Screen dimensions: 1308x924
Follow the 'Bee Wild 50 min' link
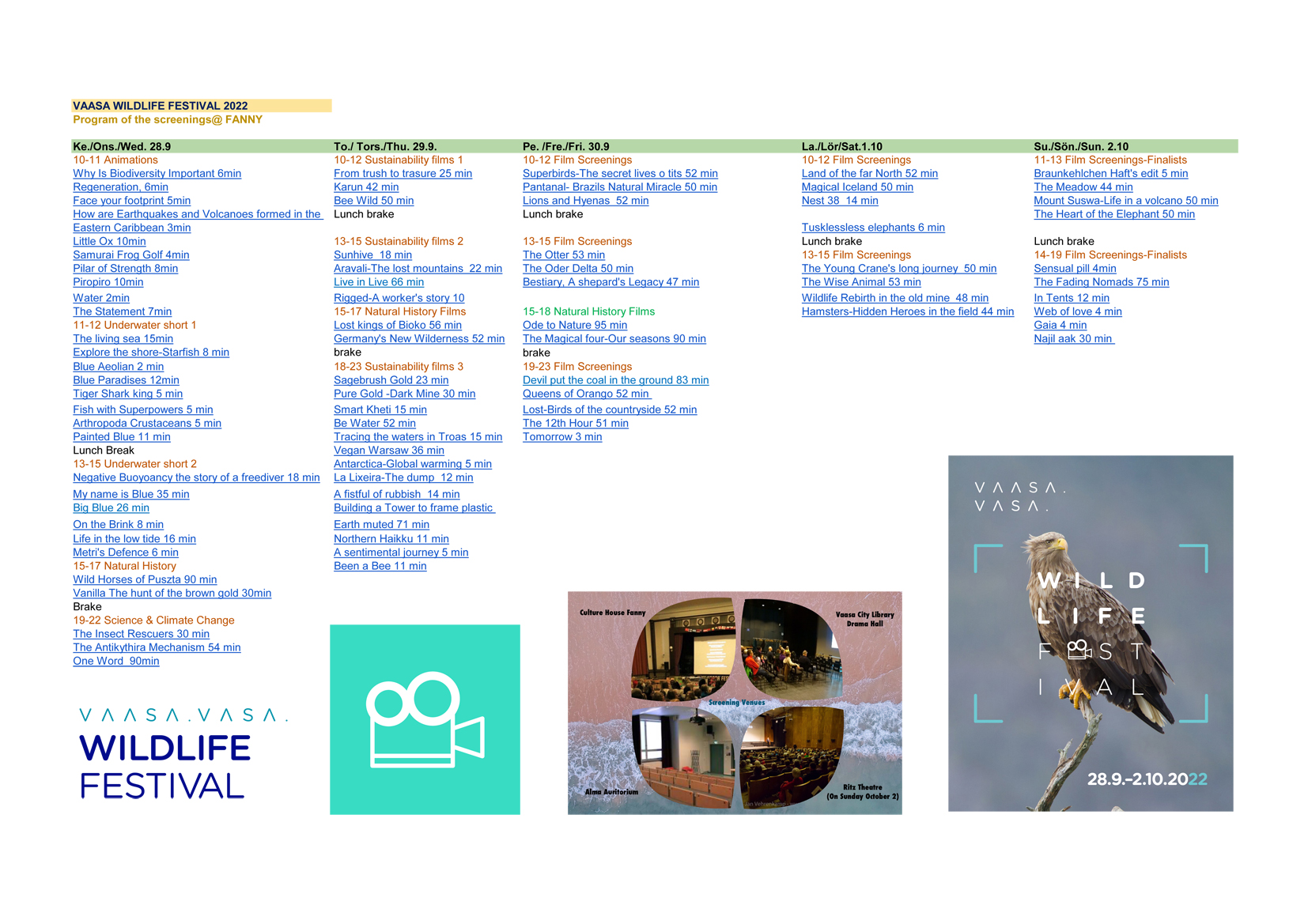click(373, 201)
